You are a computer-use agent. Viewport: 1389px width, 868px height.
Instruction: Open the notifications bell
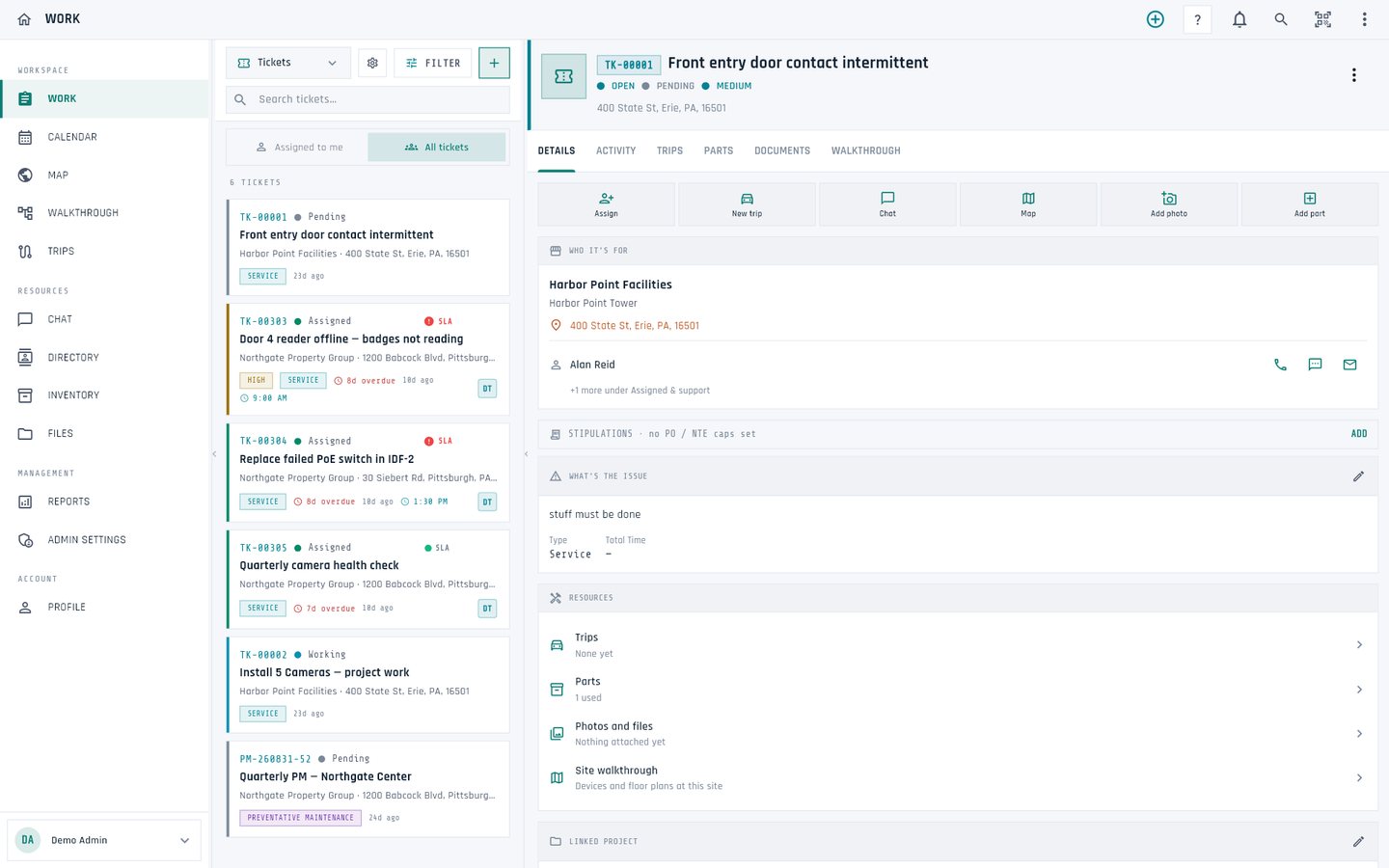tap(1239, 19)
